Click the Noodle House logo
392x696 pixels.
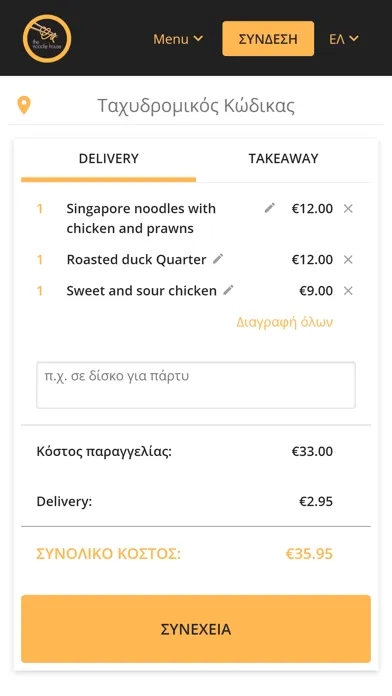(x=47, y=38)
